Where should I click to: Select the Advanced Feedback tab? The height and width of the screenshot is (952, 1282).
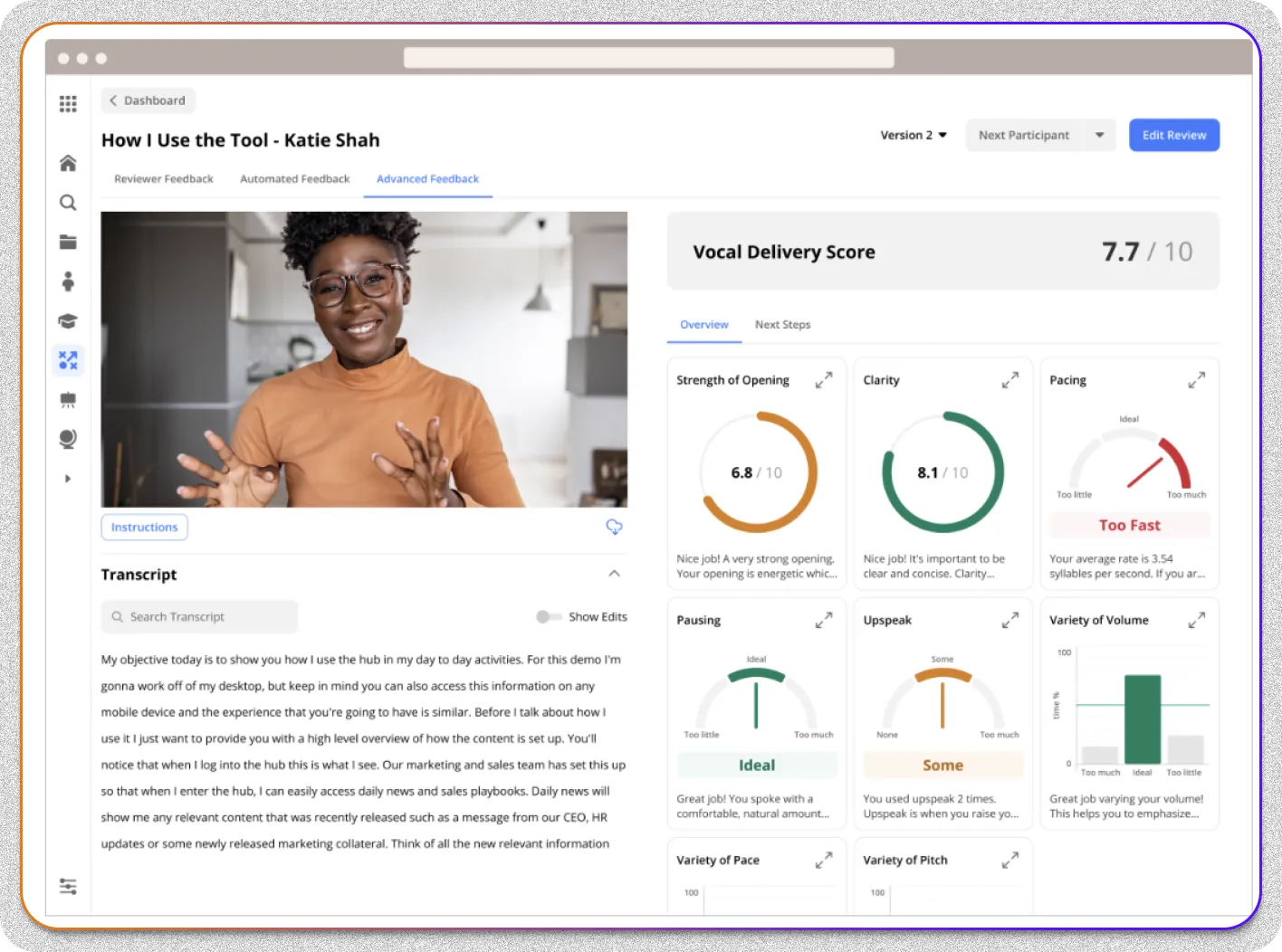point(427,179)
